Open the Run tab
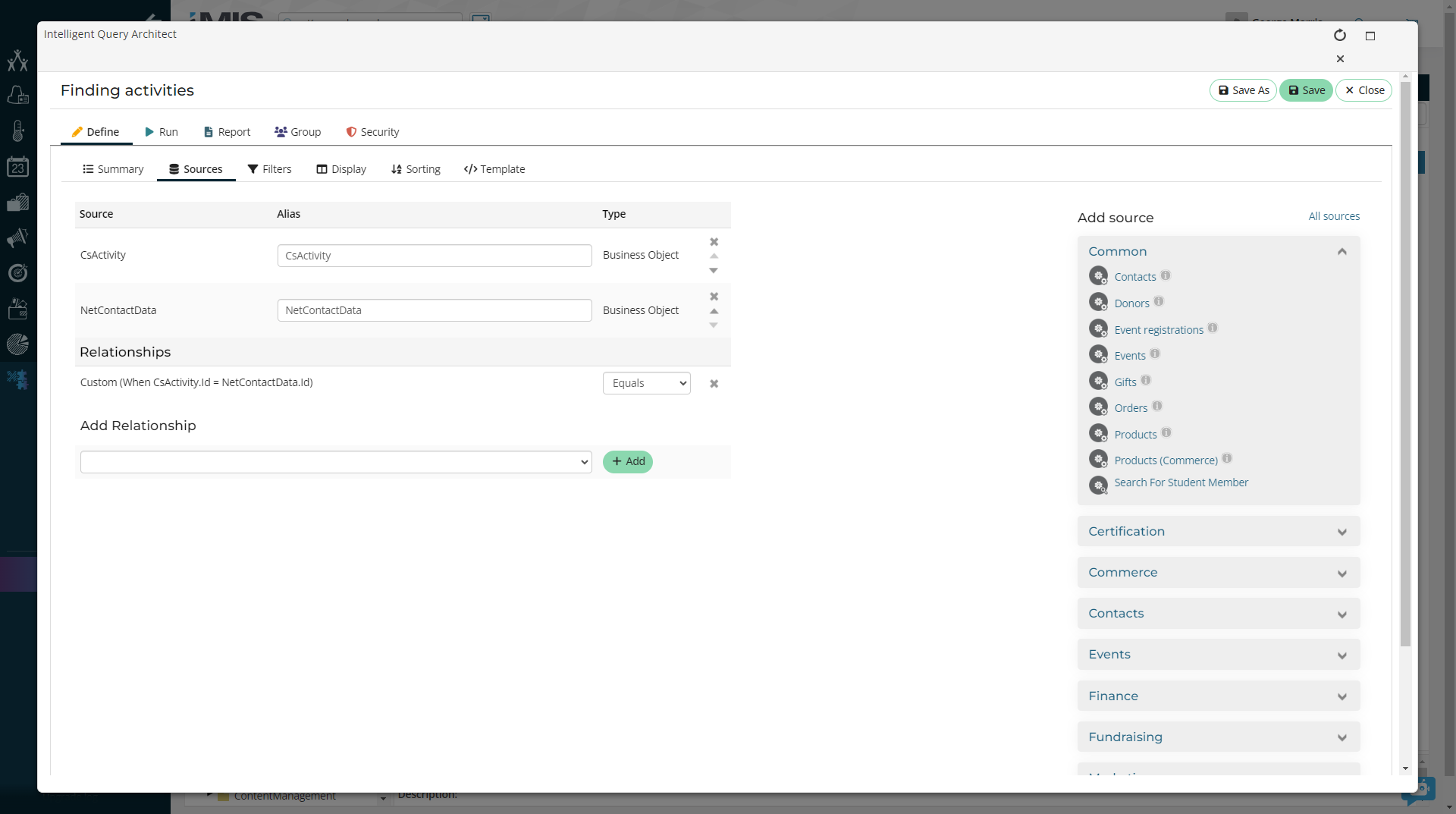The image size is (1456, 814). [162, 132]
